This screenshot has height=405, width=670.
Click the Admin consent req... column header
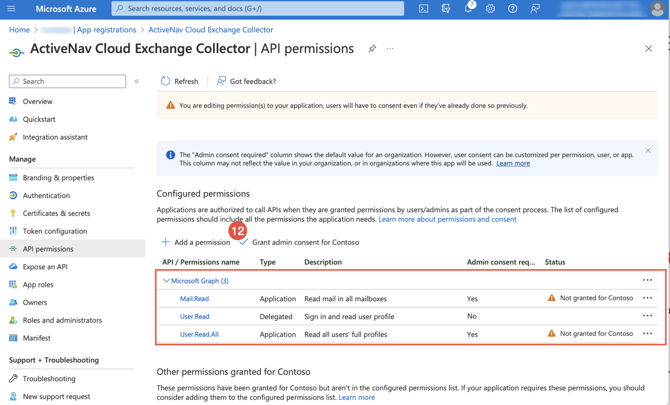pyautogui.click(x=501, y=262)
